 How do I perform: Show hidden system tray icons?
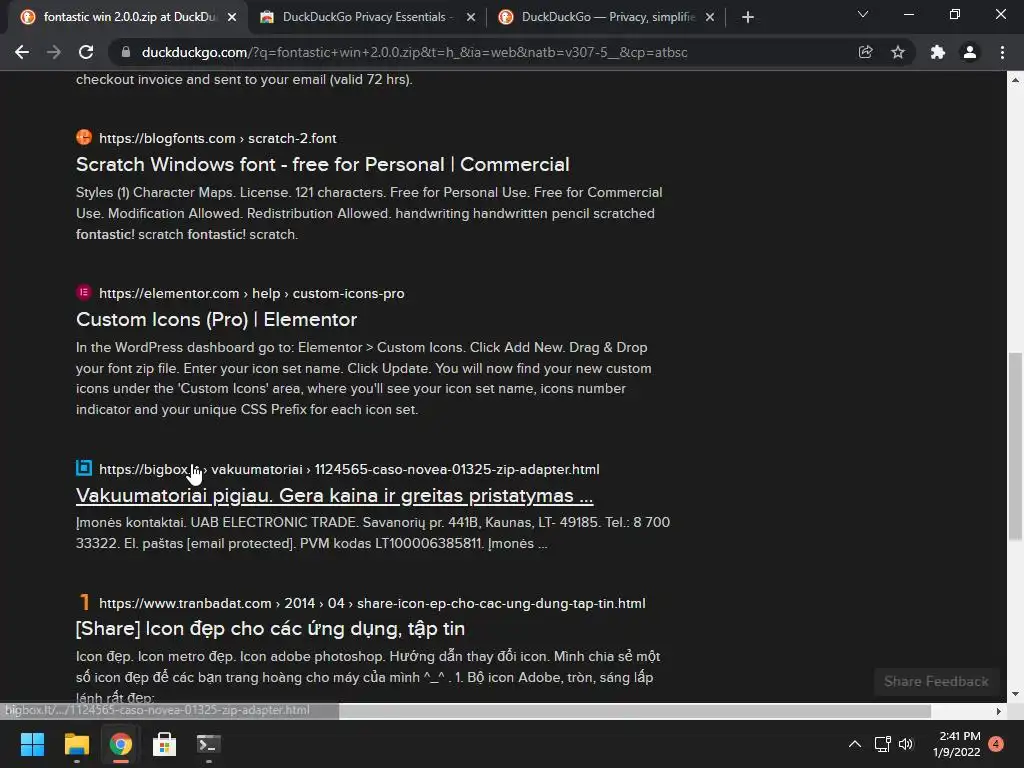tap(855, 744)
